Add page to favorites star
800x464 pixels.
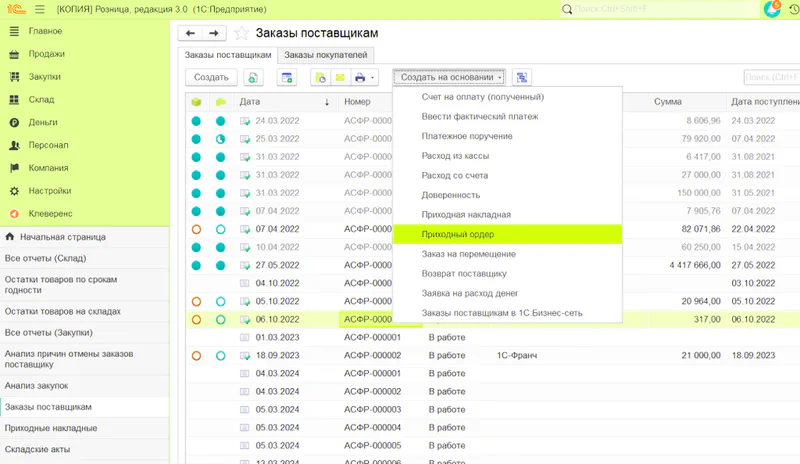240,33
